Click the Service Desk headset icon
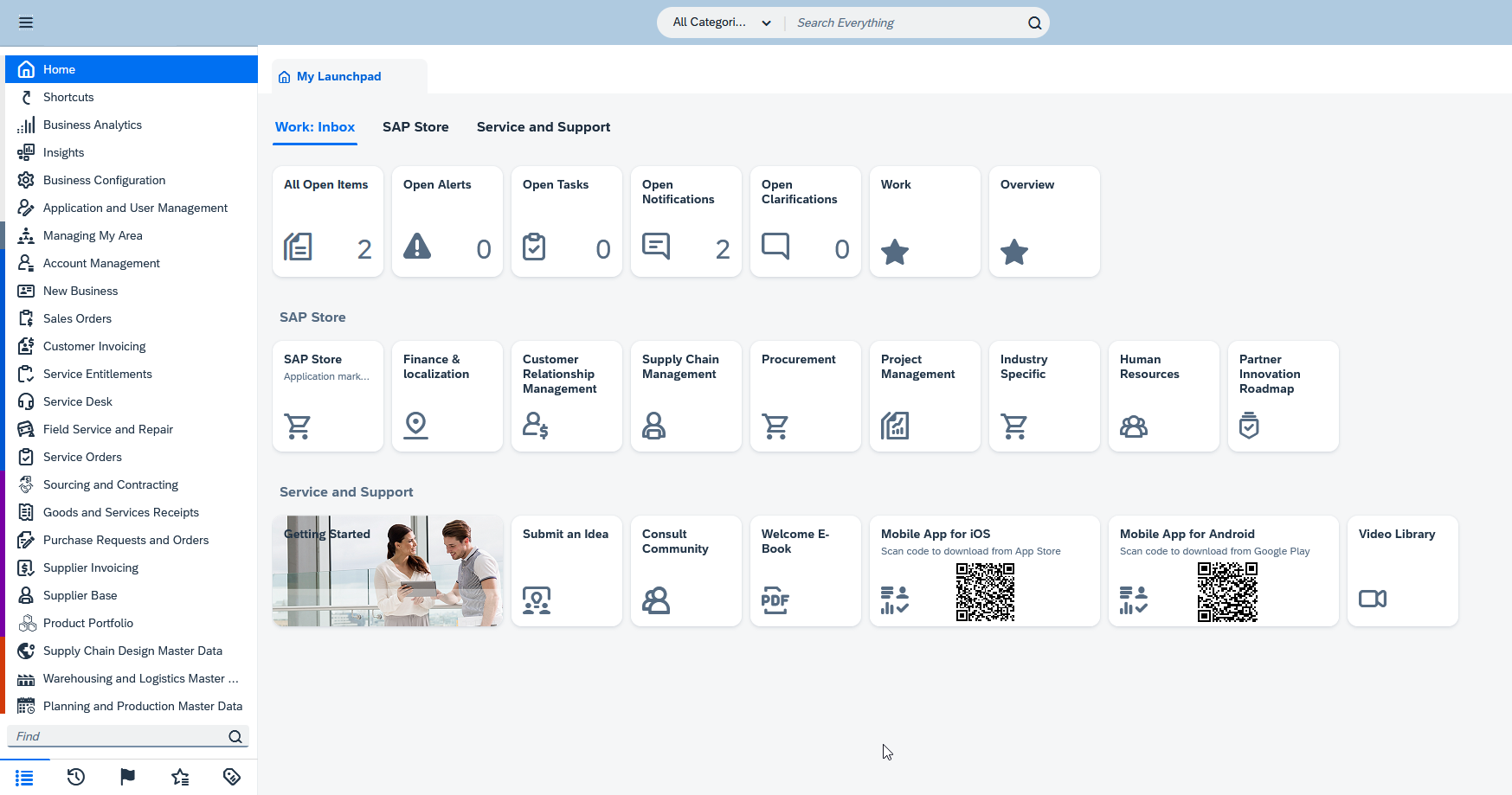Image resolution: width=1512 pixels, height=795 pixels. tap(26, 401)
